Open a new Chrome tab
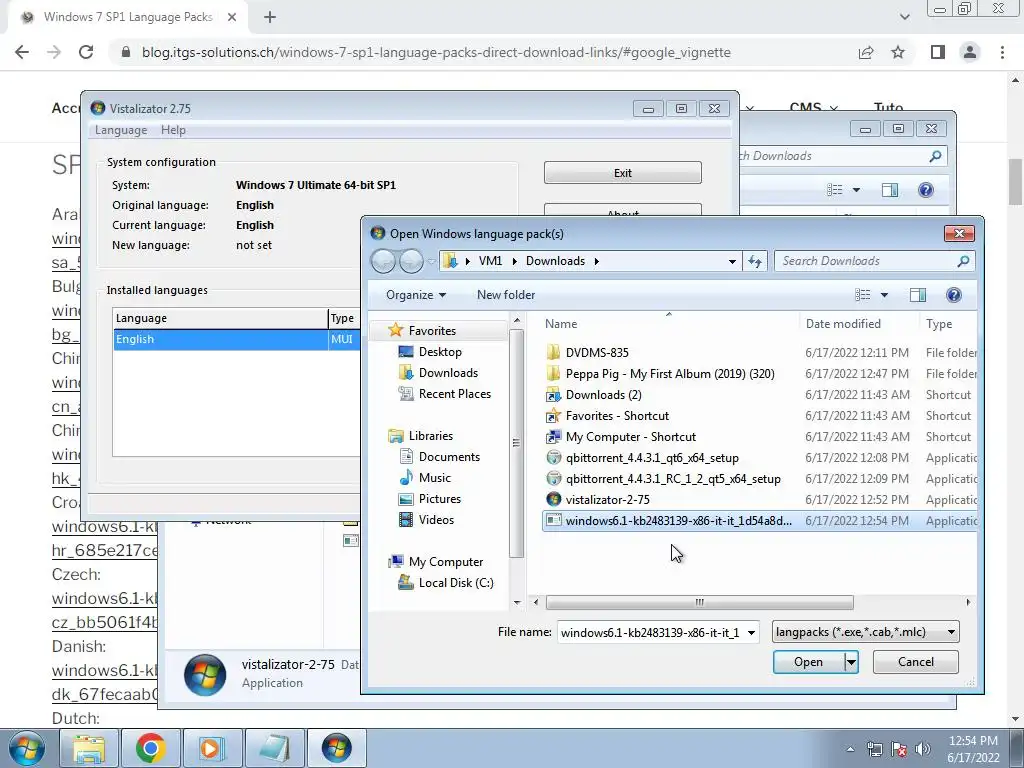 [270, 17]
